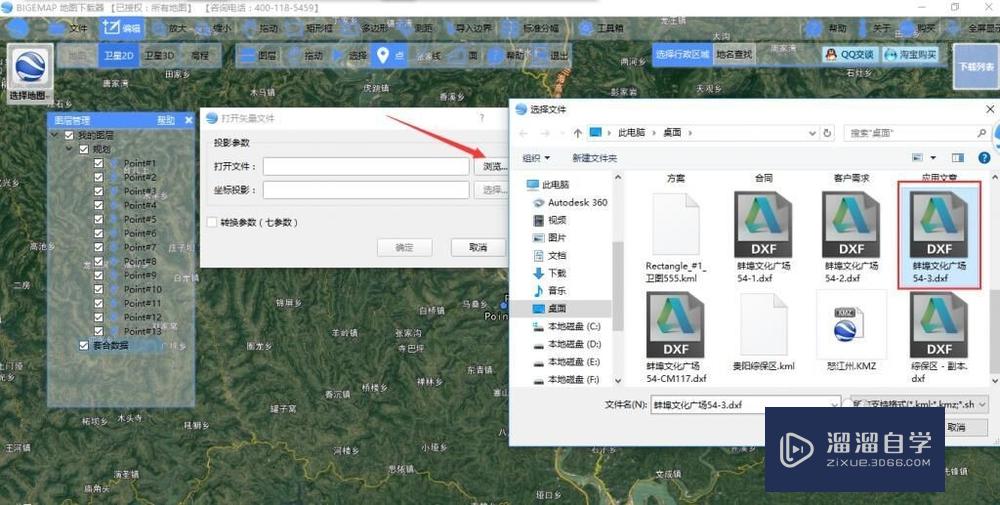Select the 线 line drawing tool
The height and width of the screenshot is (505, 1000).
[427, 56]
